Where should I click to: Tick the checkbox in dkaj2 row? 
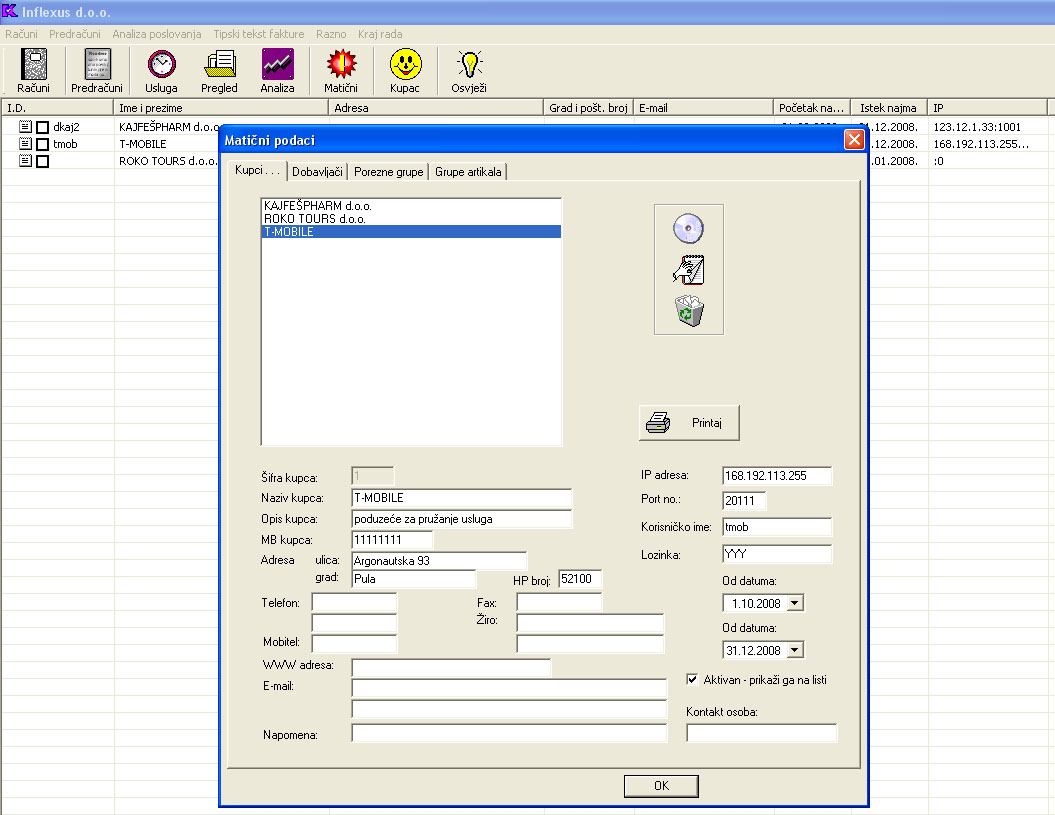[42, 127]
